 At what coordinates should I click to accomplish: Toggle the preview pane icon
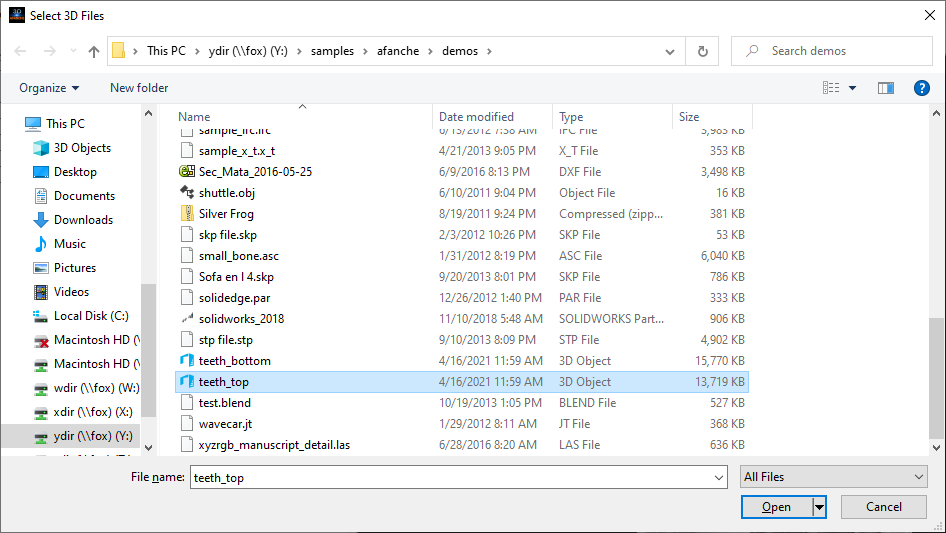tap(885, 88)
